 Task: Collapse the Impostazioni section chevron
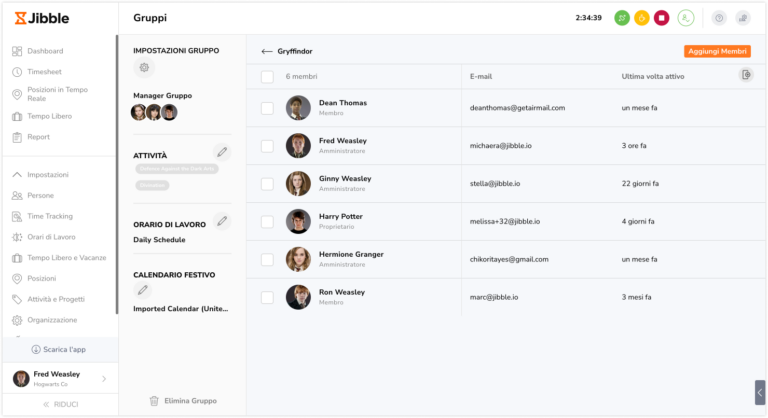17,174
